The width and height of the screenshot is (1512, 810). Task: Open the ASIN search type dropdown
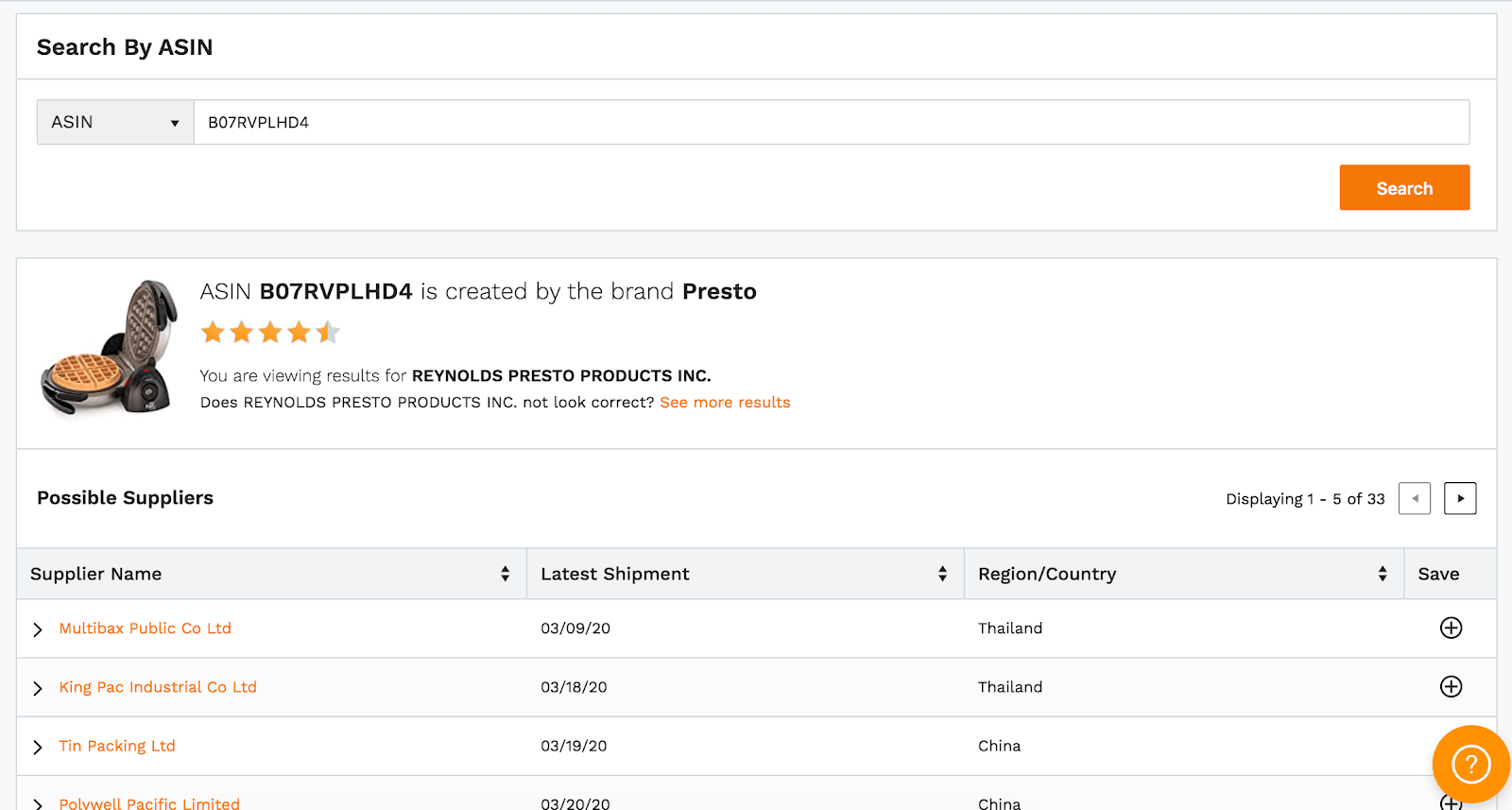pos(115,122)
